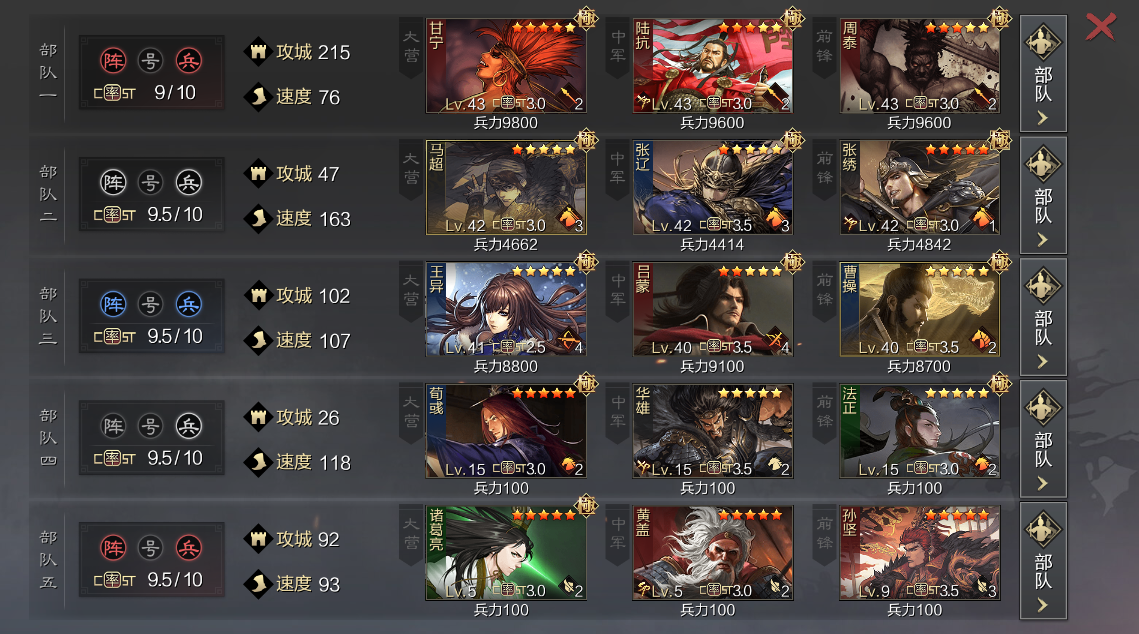Toggle the 号 icon in 部队五

tap(150, 548)
